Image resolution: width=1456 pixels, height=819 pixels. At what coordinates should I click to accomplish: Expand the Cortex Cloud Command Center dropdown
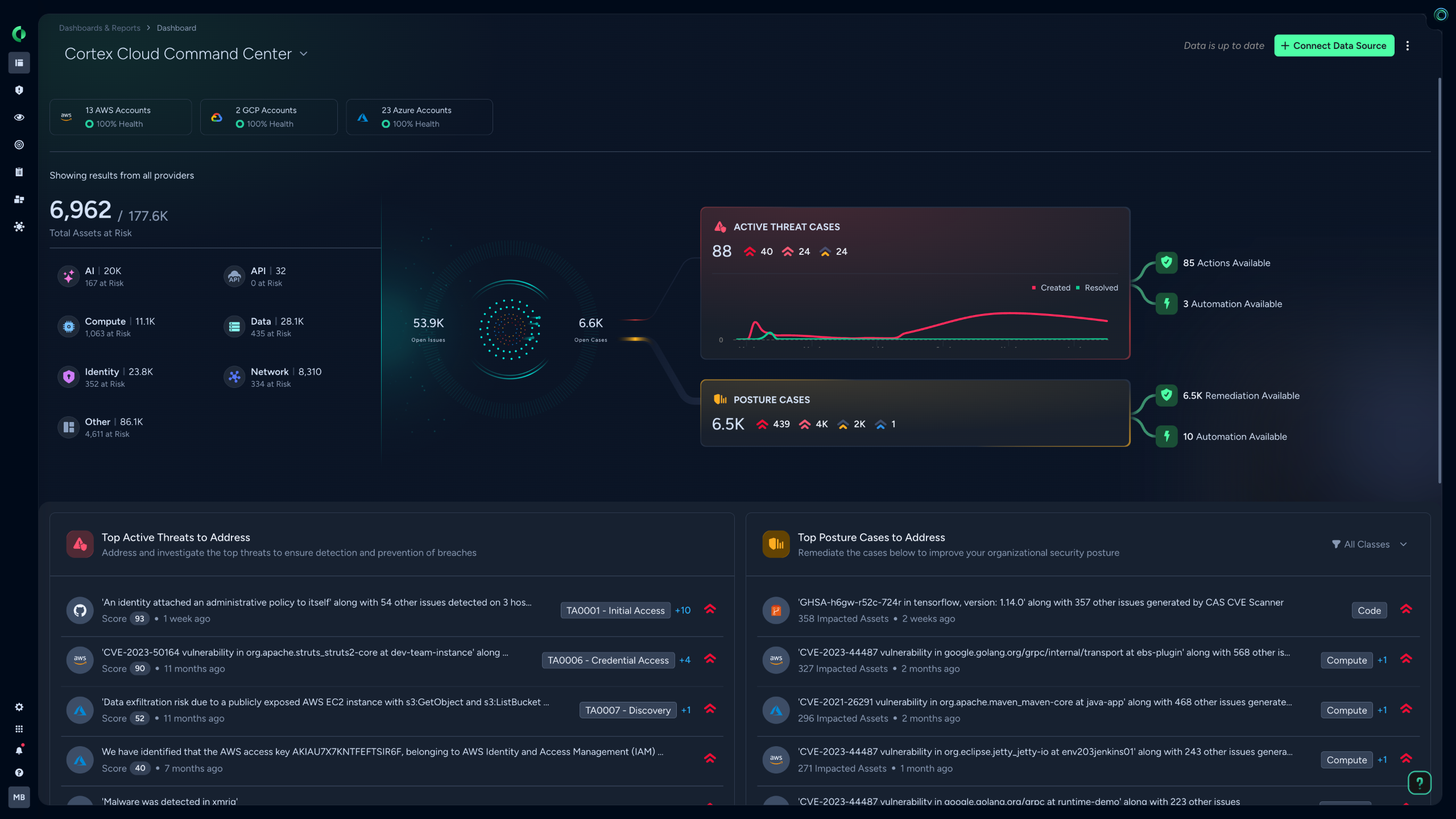(304, 53)
